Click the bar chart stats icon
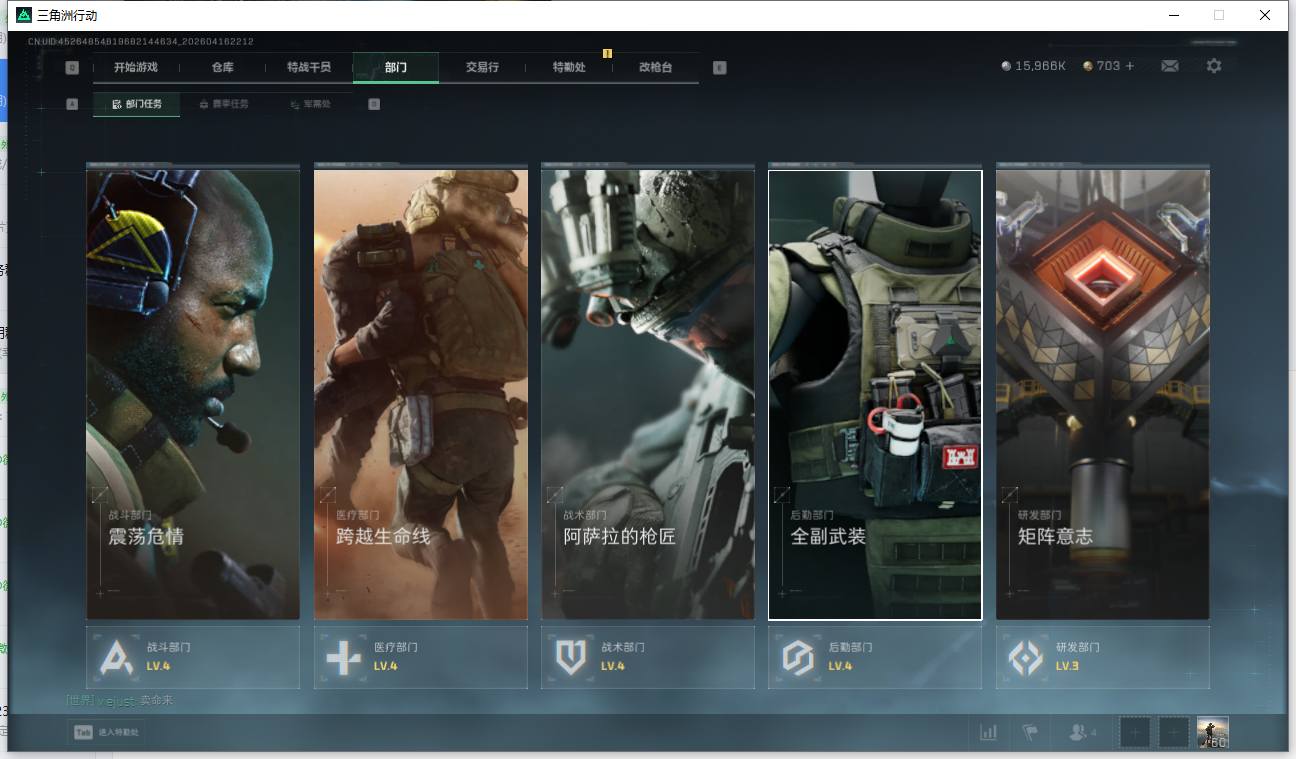The width and height of the screenshot is (1296, 759). pos(988,732)
